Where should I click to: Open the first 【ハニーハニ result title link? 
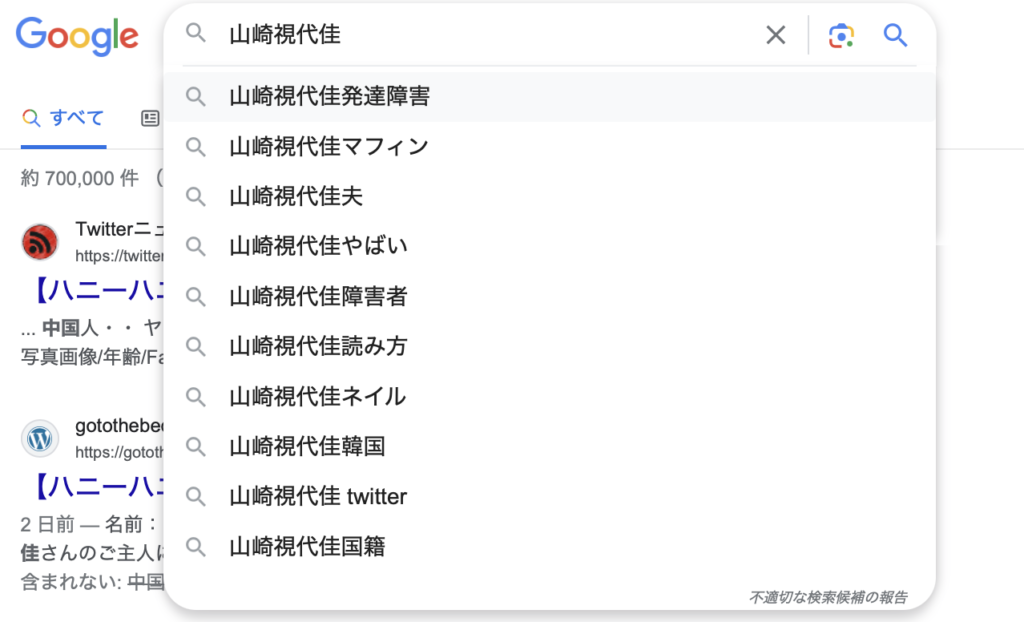click(x=95, y=292)
